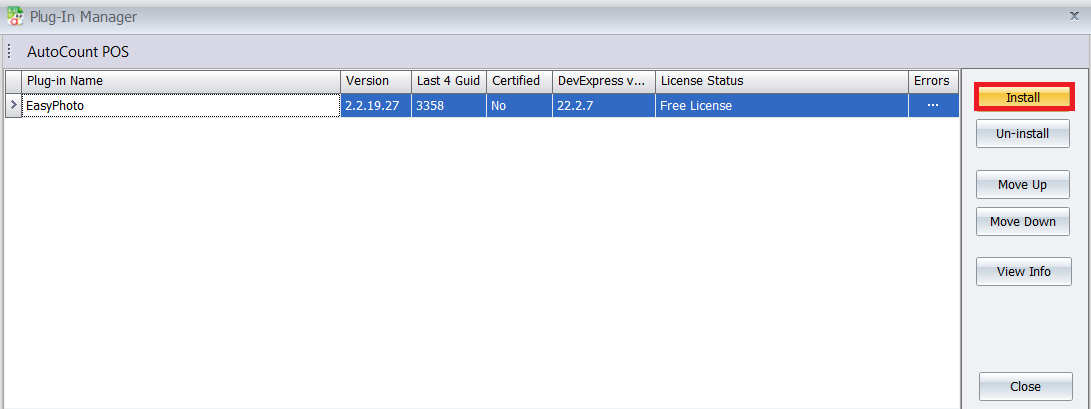Click the Plug-In Manager app icon
Viewport: 1091px width, 409px height.
15,16
